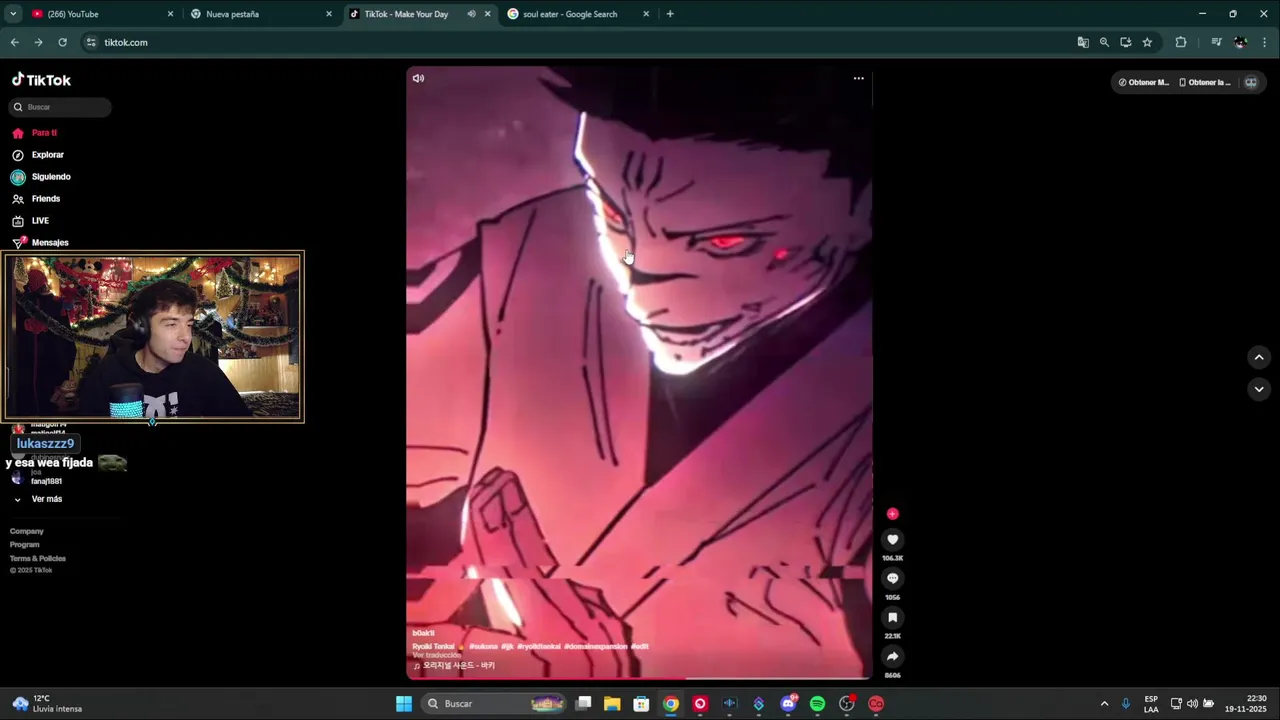Open Terms & Policies footer link
Screen dimensions: 1280x720
click(x=38, y=558)
